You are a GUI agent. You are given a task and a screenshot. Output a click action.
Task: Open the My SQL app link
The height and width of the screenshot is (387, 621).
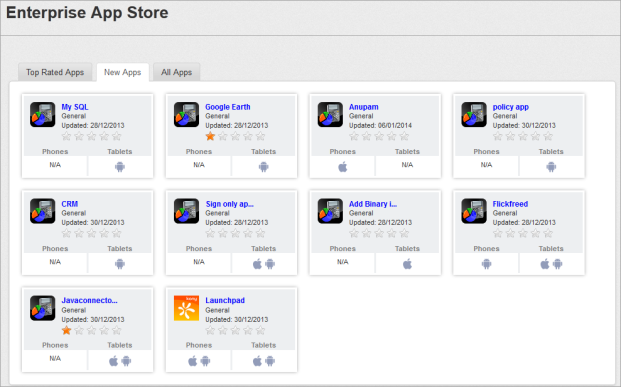(75, 107)
